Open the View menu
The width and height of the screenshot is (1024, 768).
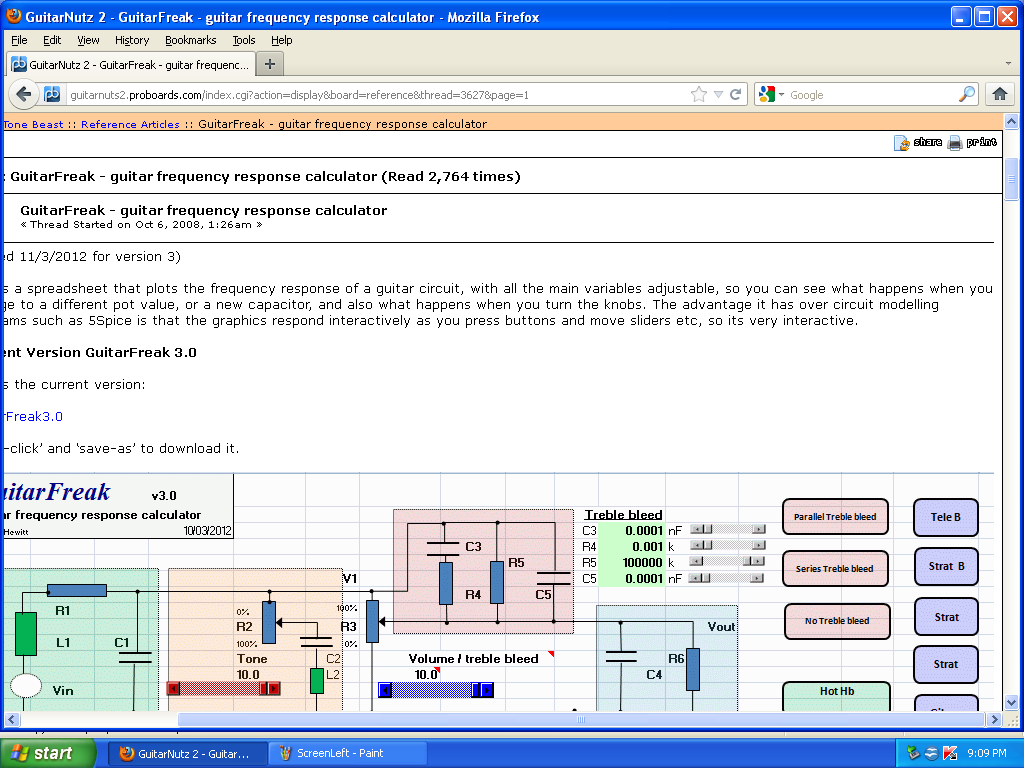[88, 40]
